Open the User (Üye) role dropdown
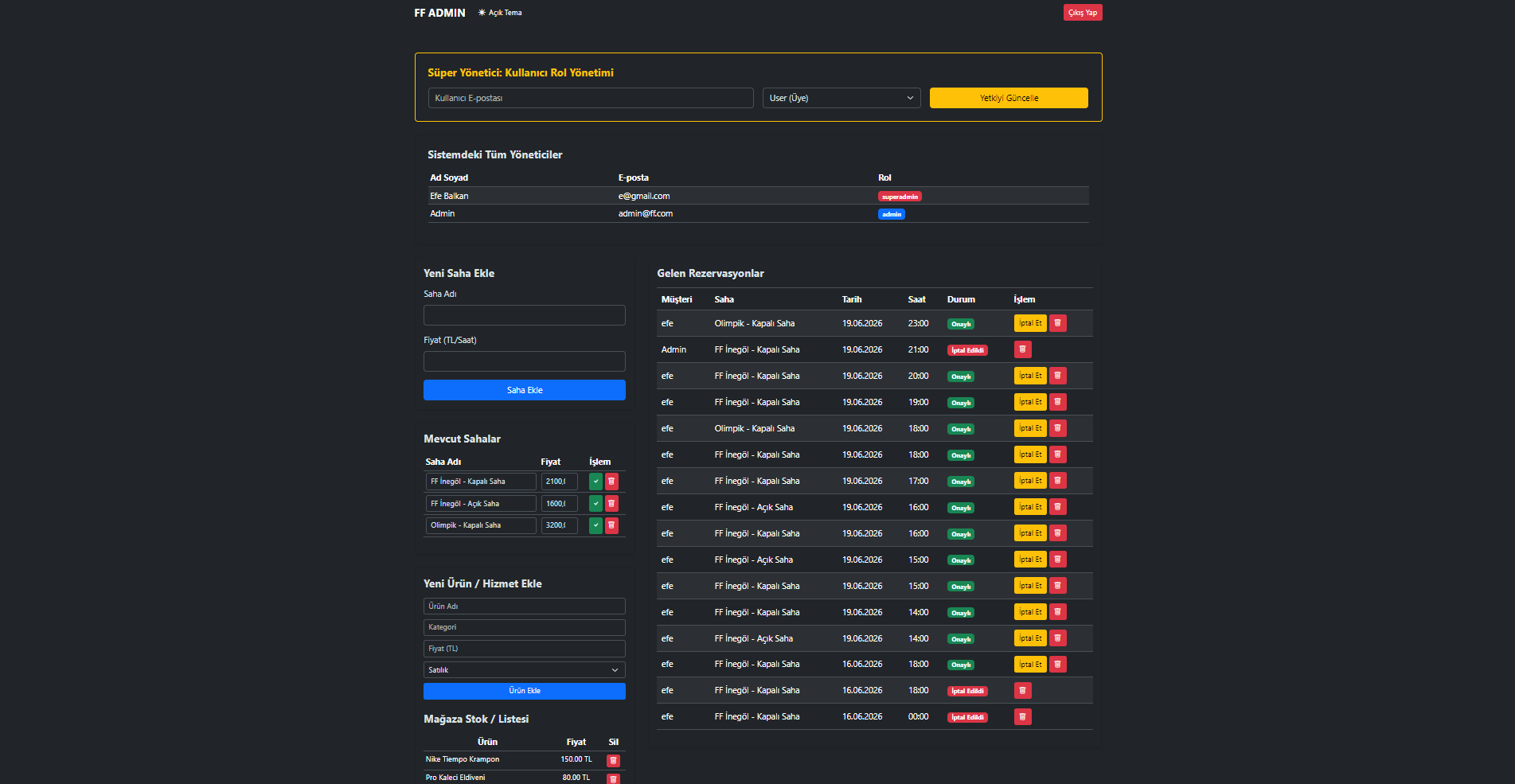 [x=841, y=98]
